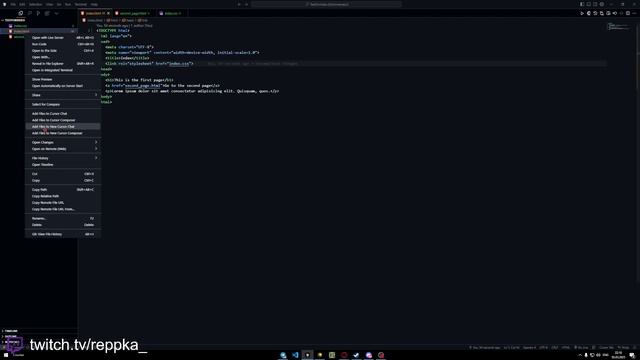Close the index.html editor tab
Viewport: 640px width, 360px height.
coord(108,13)
